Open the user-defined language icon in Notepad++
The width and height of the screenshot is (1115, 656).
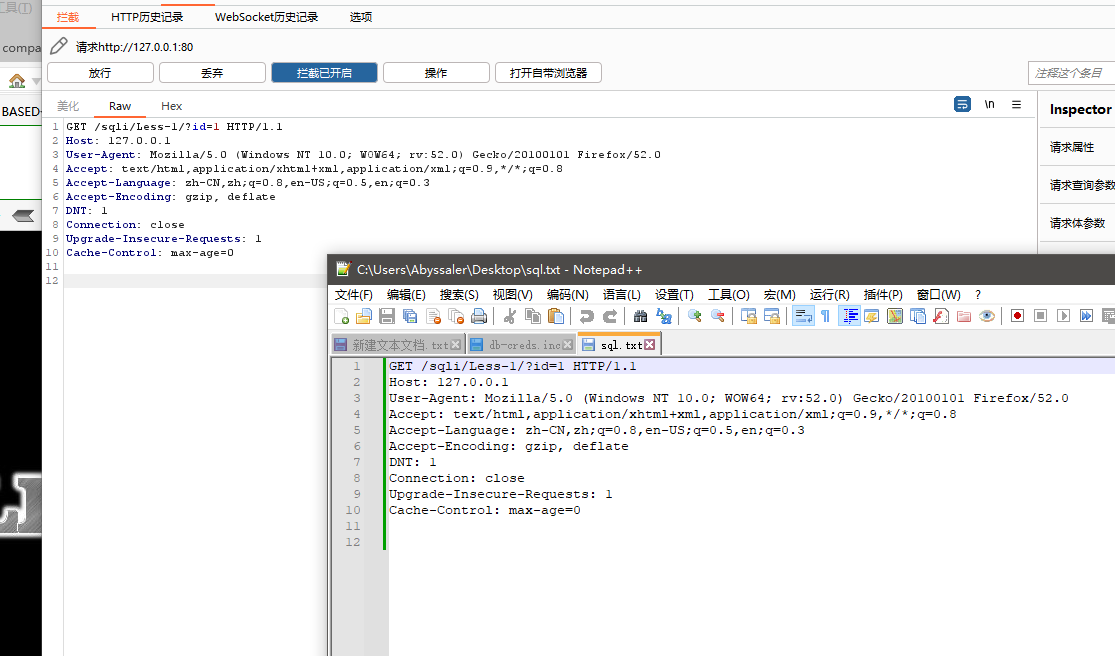click(x=872, y=316)
